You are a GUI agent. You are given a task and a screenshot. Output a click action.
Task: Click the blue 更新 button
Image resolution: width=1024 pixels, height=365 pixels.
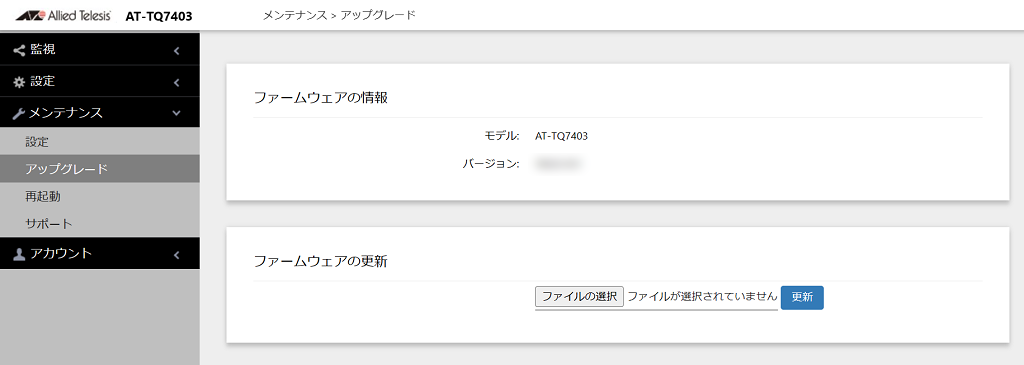coord(802,297)
